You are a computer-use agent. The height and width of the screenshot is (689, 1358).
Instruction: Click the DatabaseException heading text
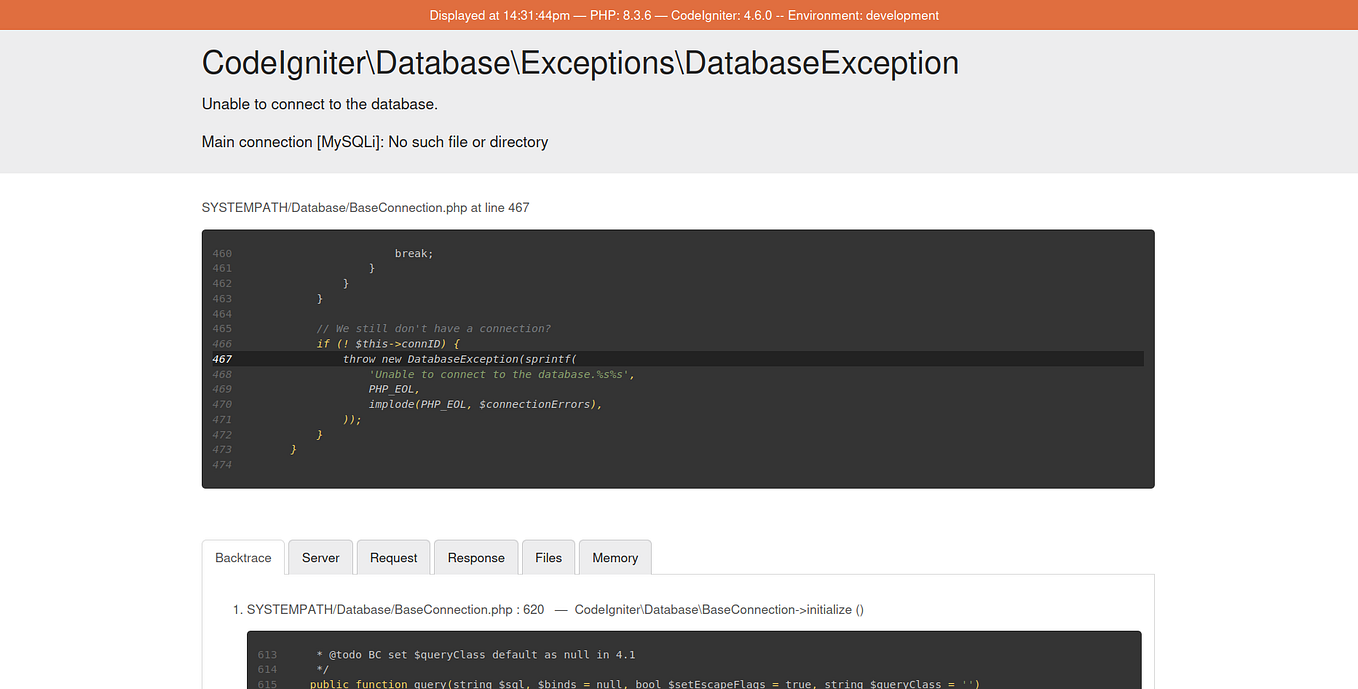[x=580, y=62]
